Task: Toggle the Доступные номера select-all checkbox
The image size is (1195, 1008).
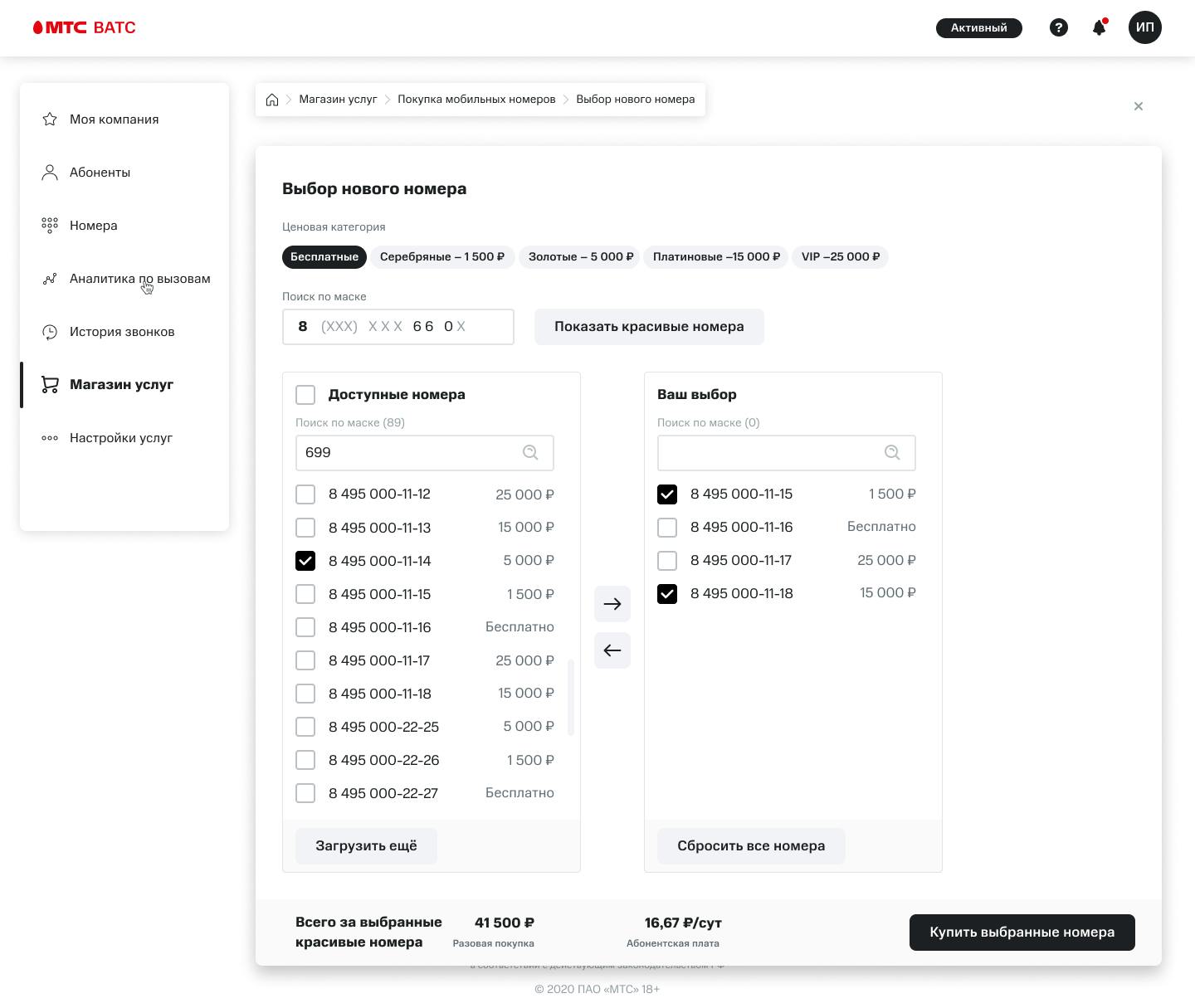Action: (x=305, y=395)
